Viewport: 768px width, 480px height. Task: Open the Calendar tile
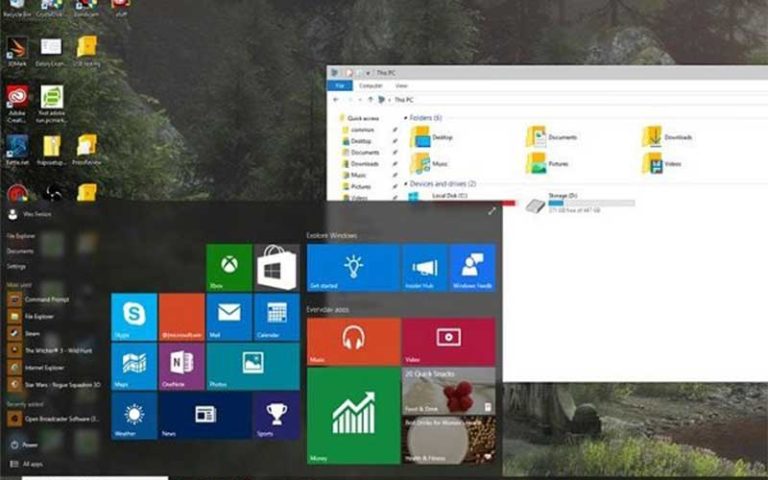[277, 317]
